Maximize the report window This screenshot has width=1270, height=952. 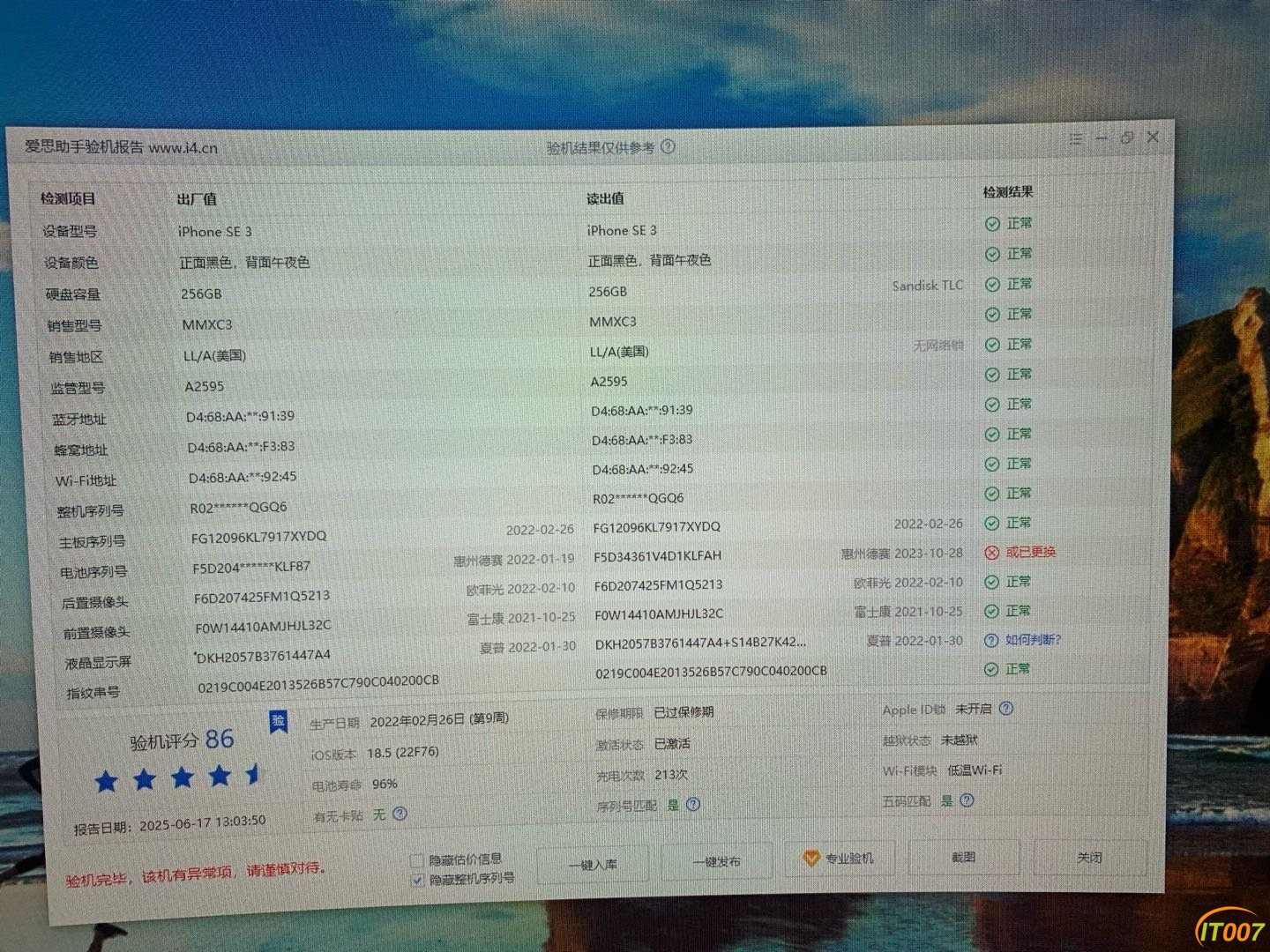[1126, 138]
